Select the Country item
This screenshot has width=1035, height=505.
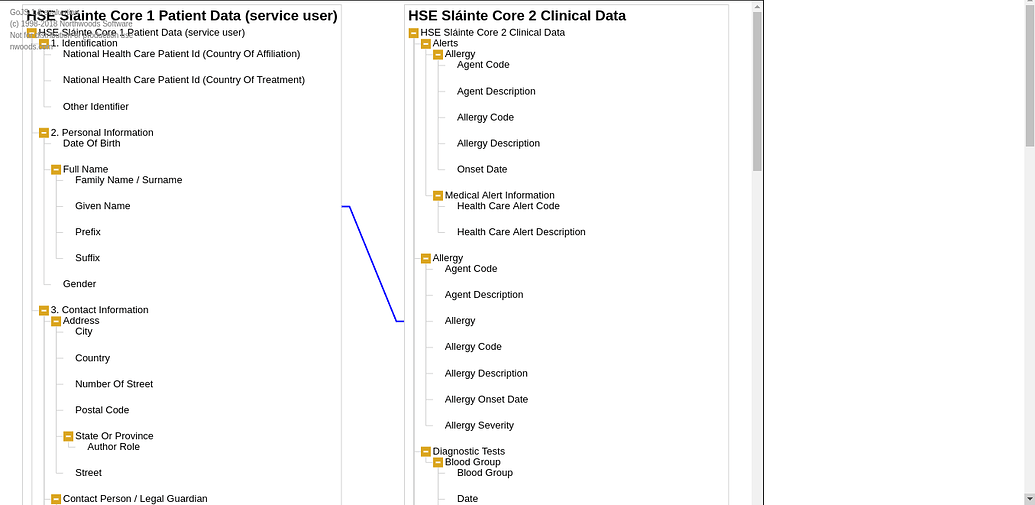coord(92,358)
